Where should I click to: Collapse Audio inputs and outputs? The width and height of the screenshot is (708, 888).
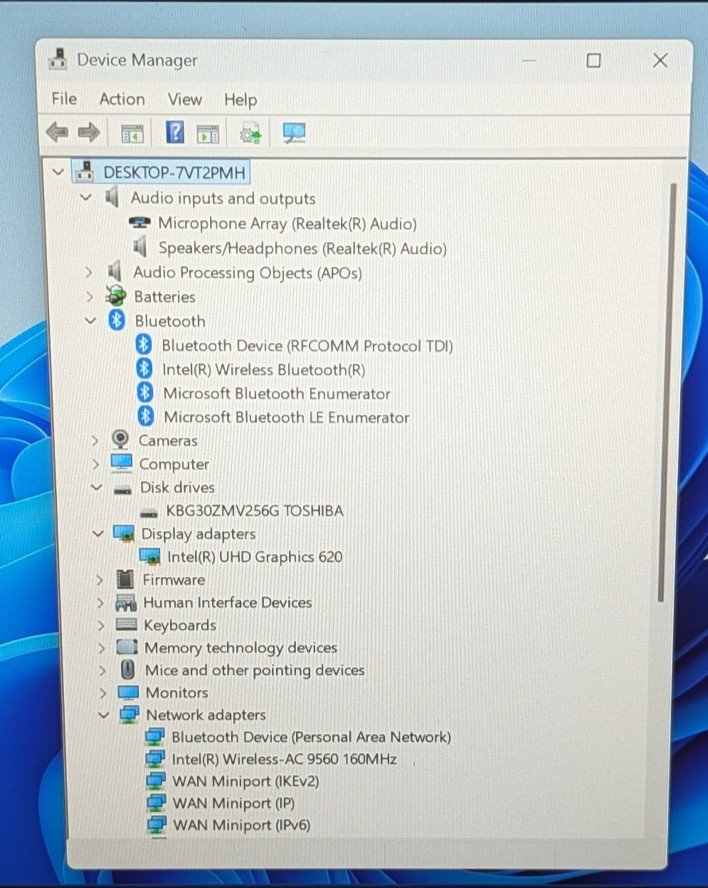point(86,197)
